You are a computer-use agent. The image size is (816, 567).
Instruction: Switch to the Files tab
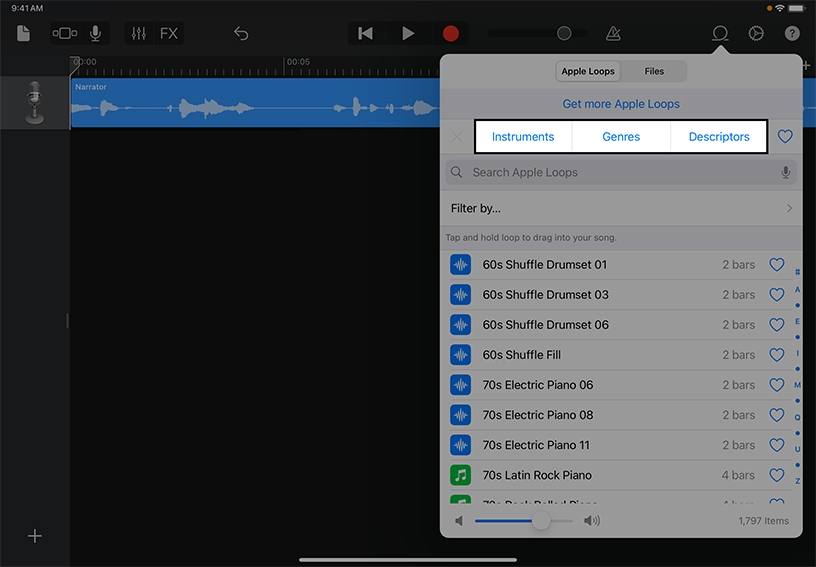tap(654, 71)
